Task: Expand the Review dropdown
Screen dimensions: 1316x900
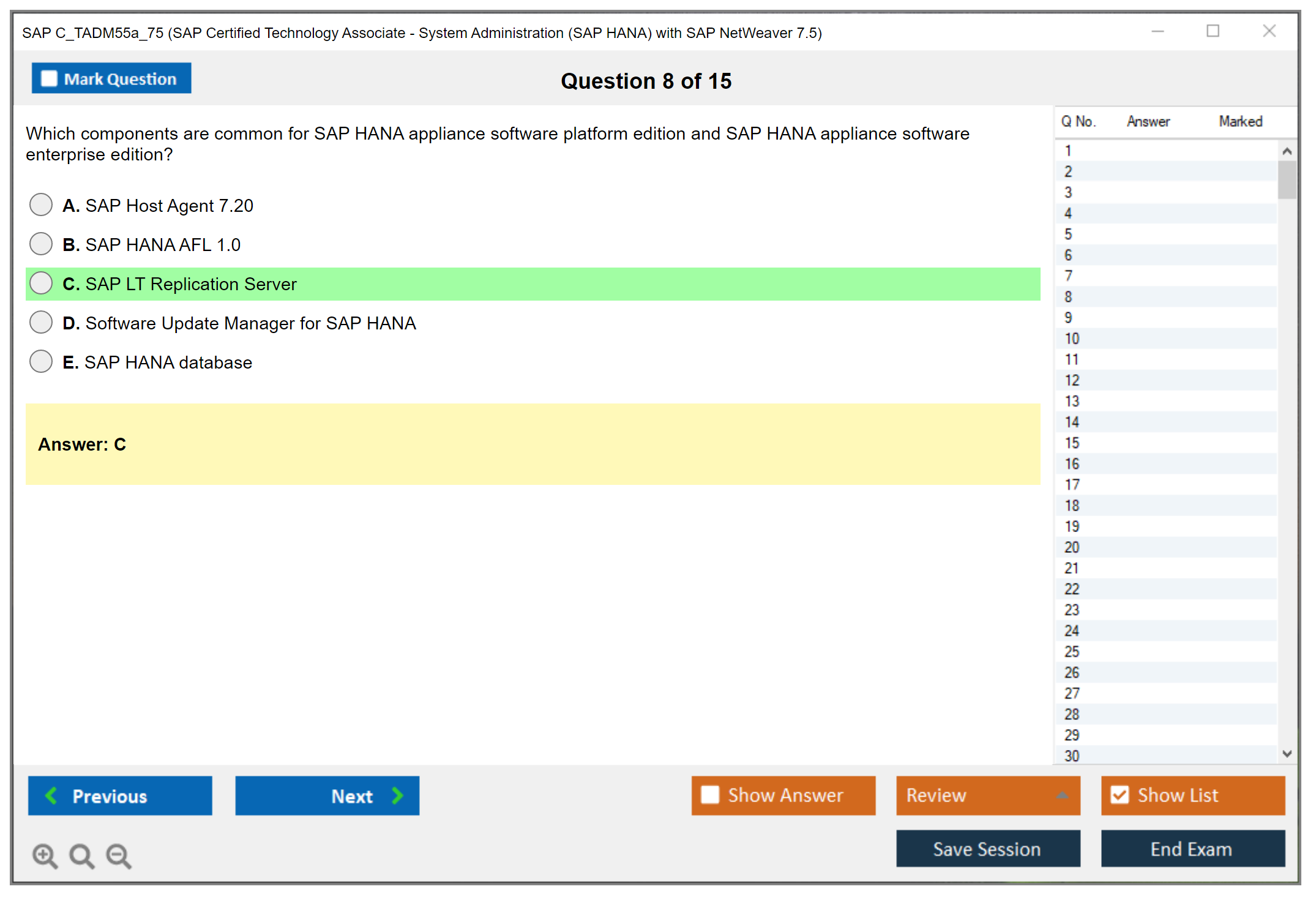Action: click(x=1062, y=795)
